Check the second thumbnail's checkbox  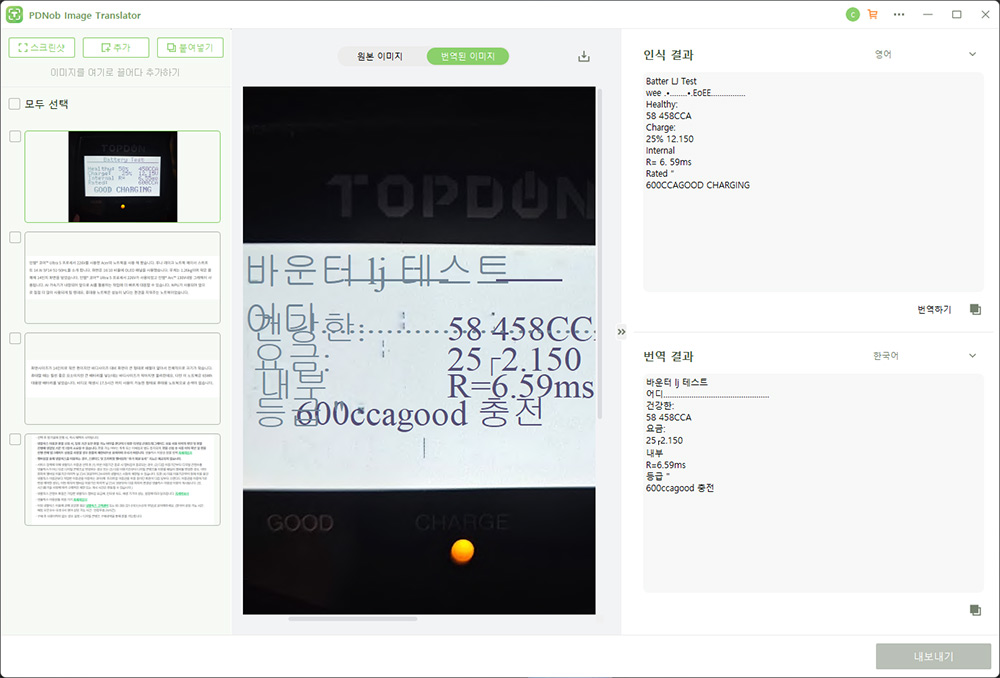pos(15,237)
